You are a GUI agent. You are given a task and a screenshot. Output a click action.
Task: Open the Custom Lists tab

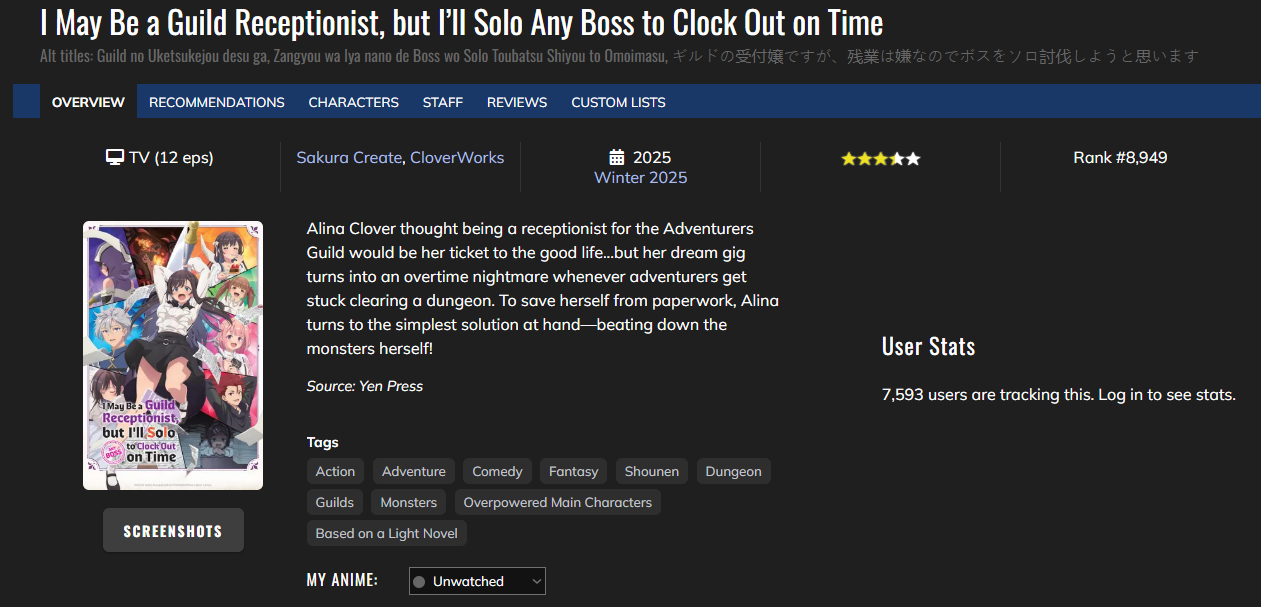pyautogui.click(x=618, y=102)
